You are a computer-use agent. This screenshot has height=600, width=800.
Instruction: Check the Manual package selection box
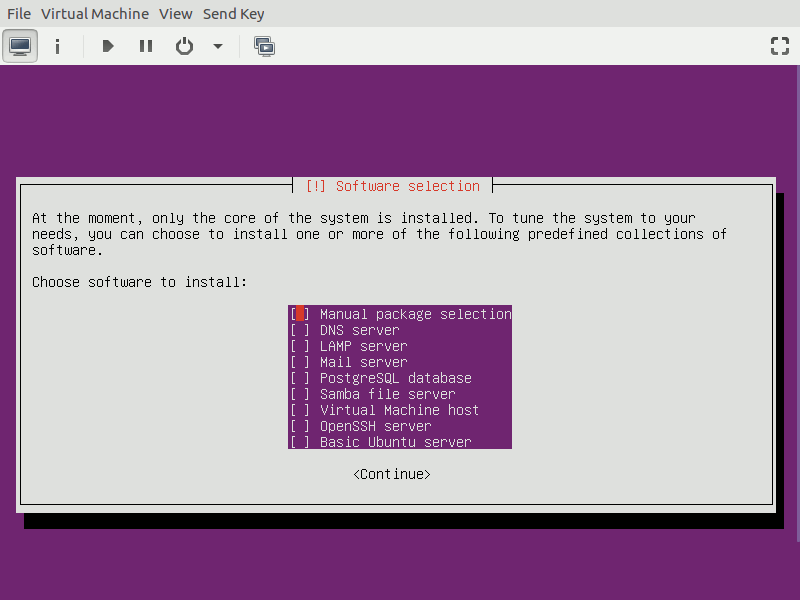point(300,314)
